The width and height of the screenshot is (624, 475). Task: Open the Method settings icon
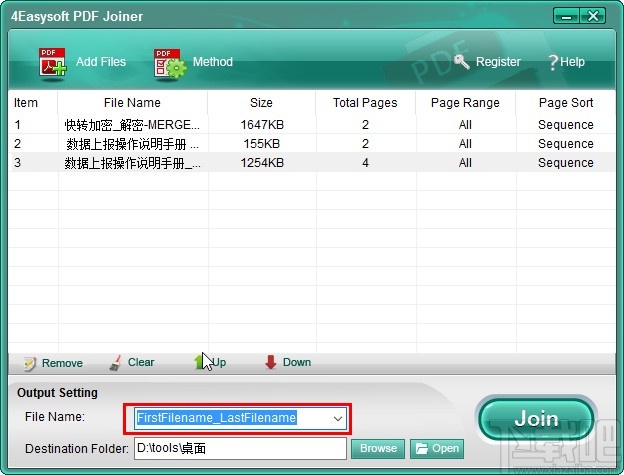coord(170,63)
